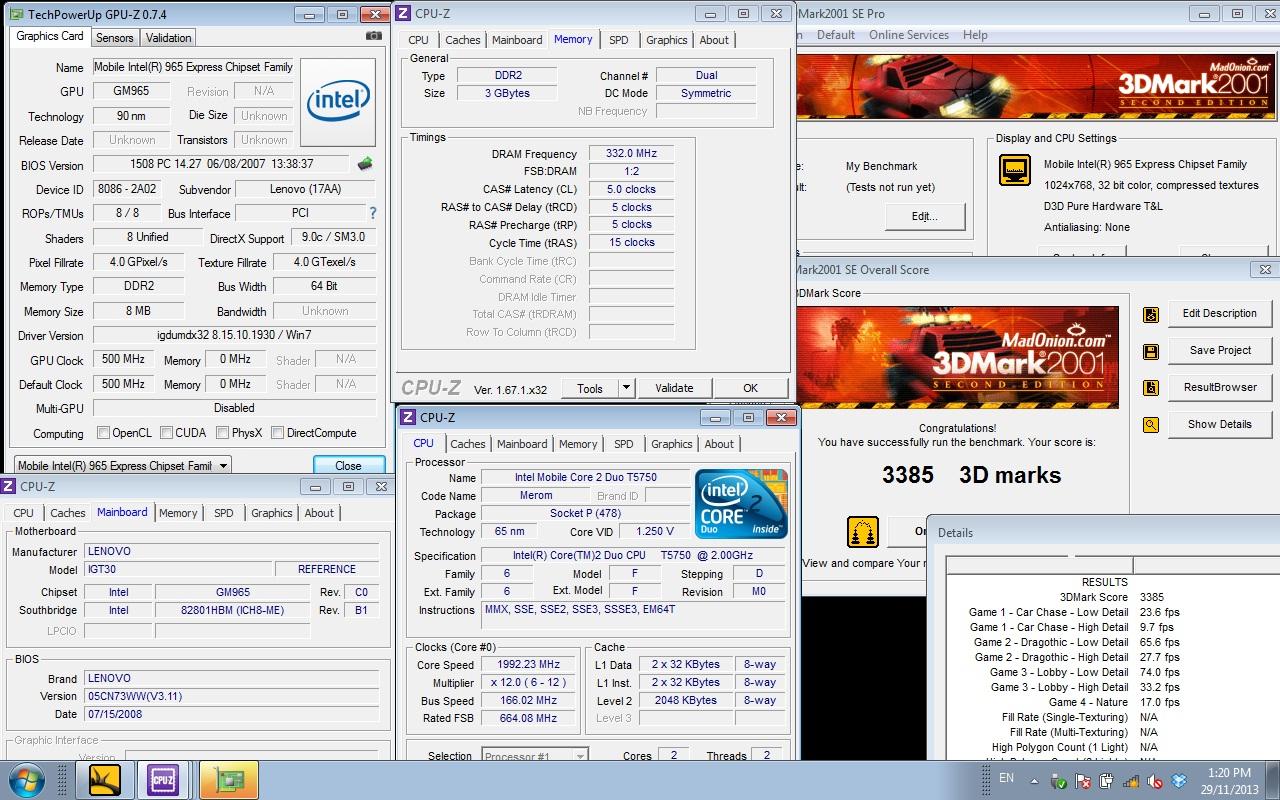Viewport: 1280px width, 800px height.
Task: Click the Edit Description button
Action: coord(1219,313)
